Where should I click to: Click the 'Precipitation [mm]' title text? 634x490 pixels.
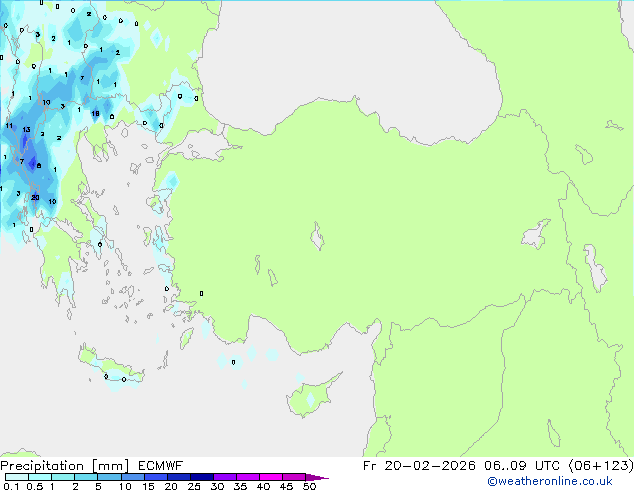click(x=65, y=466)
